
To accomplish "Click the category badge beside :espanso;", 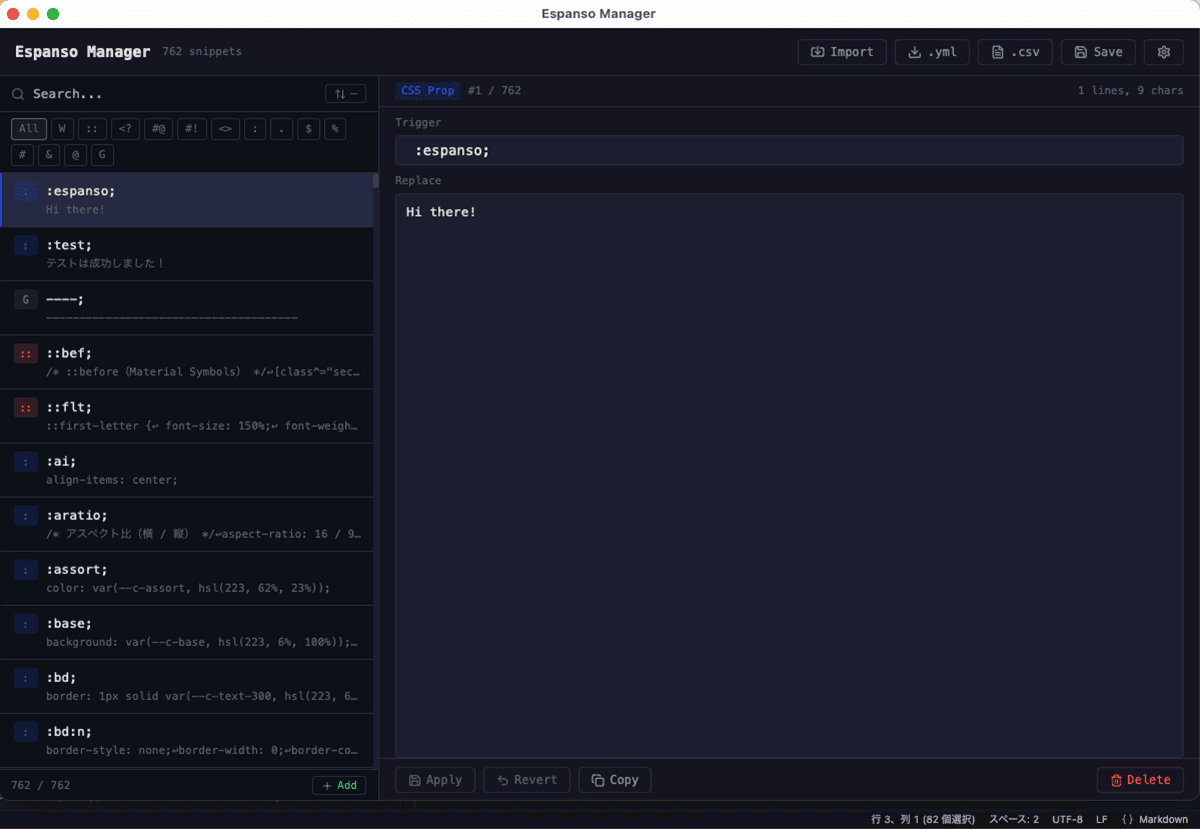I will (26, 191).
